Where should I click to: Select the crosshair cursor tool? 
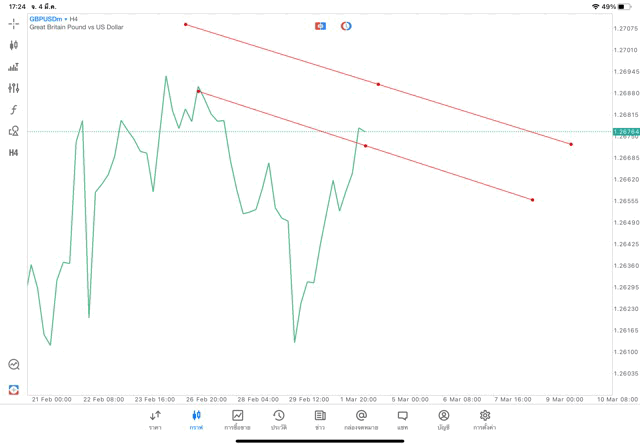click(x=14, y=23)
